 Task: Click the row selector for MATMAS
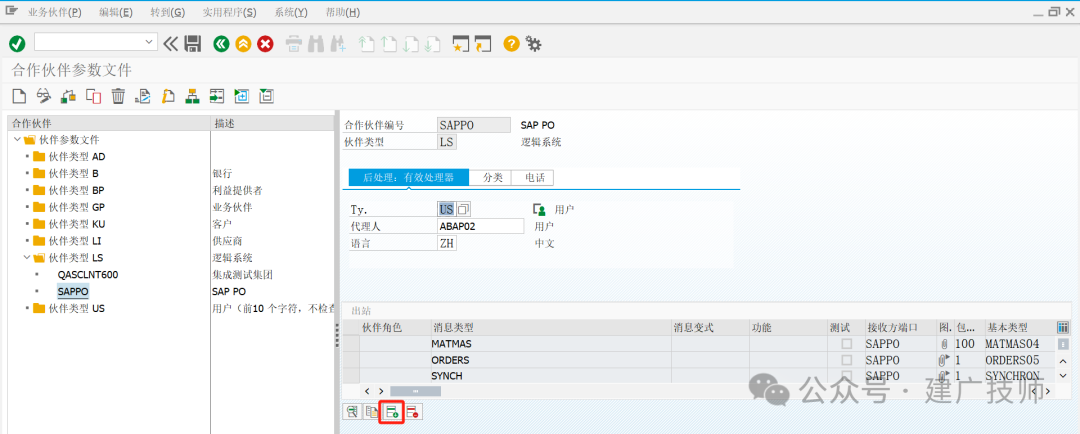[351, 343]
